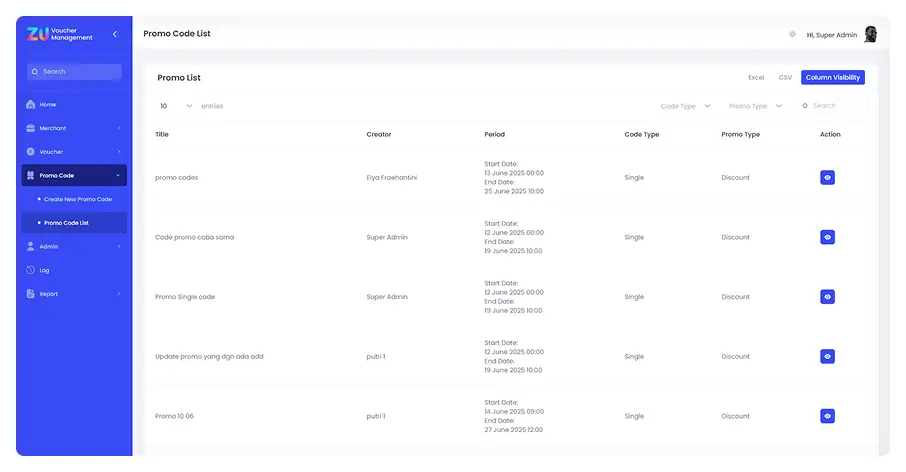
Task: Open Create New Promo Code submenu
Action: [77, 199]
